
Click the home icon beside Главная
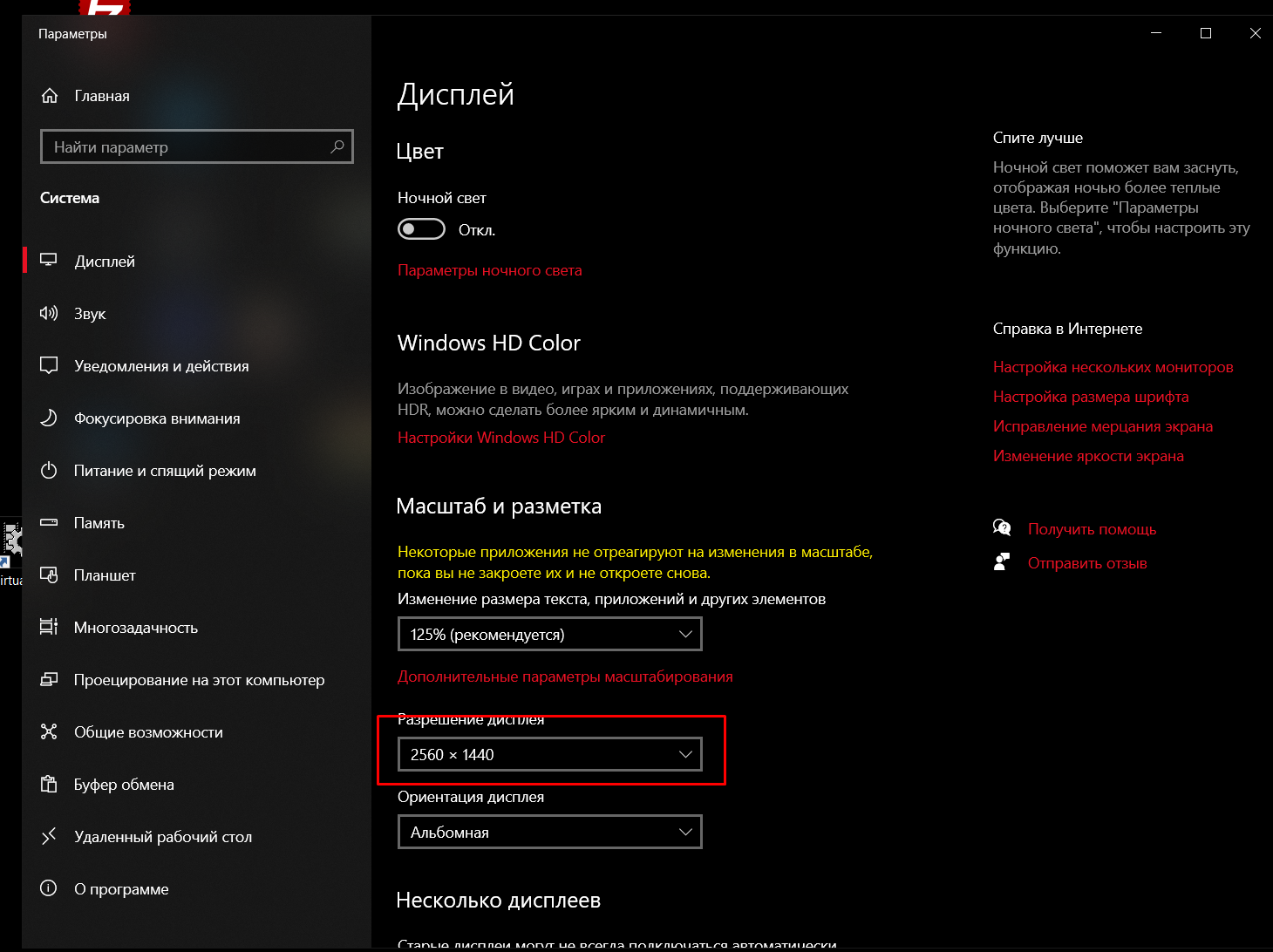pyautogui.click(x=50, y=96)
